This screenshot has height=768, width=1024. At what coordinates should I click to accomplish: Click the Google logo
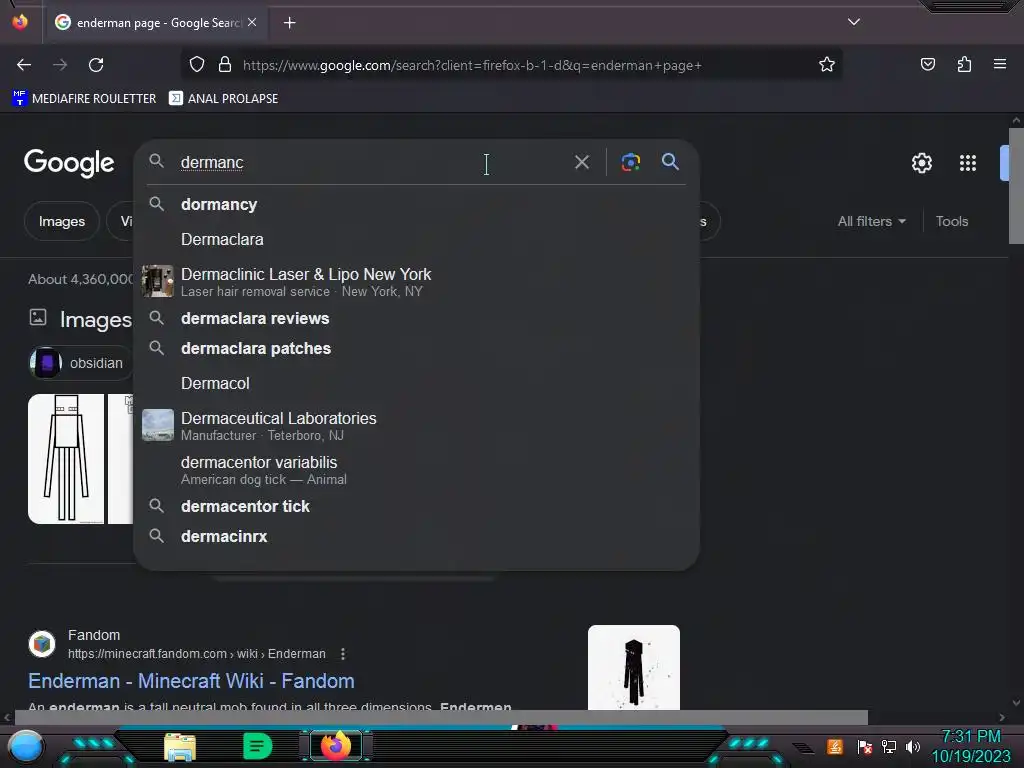(69, 163)
